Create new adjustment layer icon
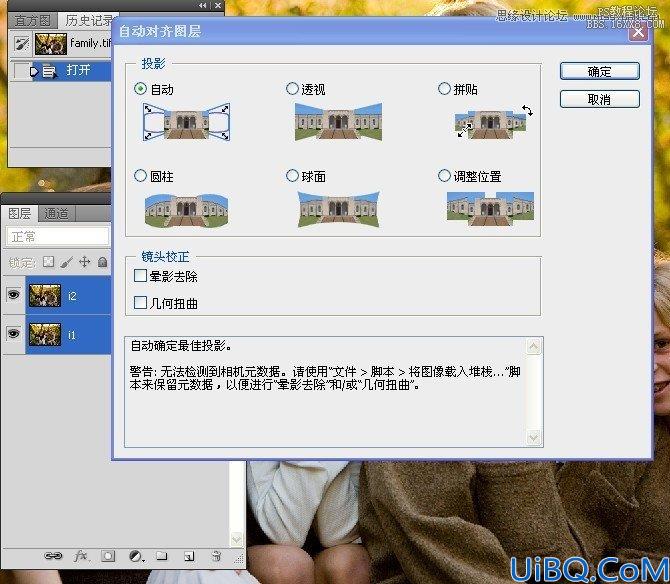This screenshot has width=670, height=584. [x=136, y=556]
